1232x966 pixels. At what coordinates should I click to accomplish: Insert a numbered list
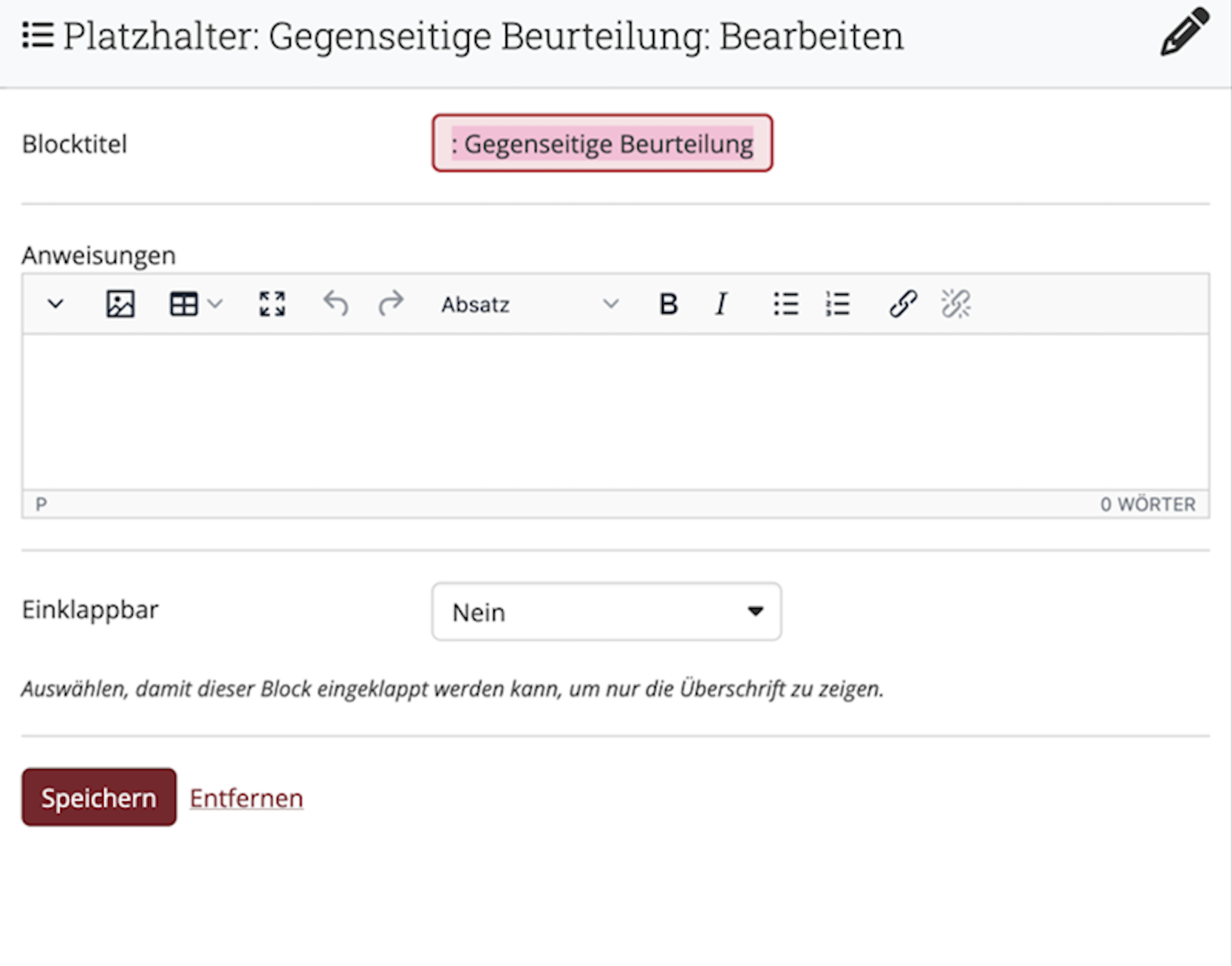point(837,304)
